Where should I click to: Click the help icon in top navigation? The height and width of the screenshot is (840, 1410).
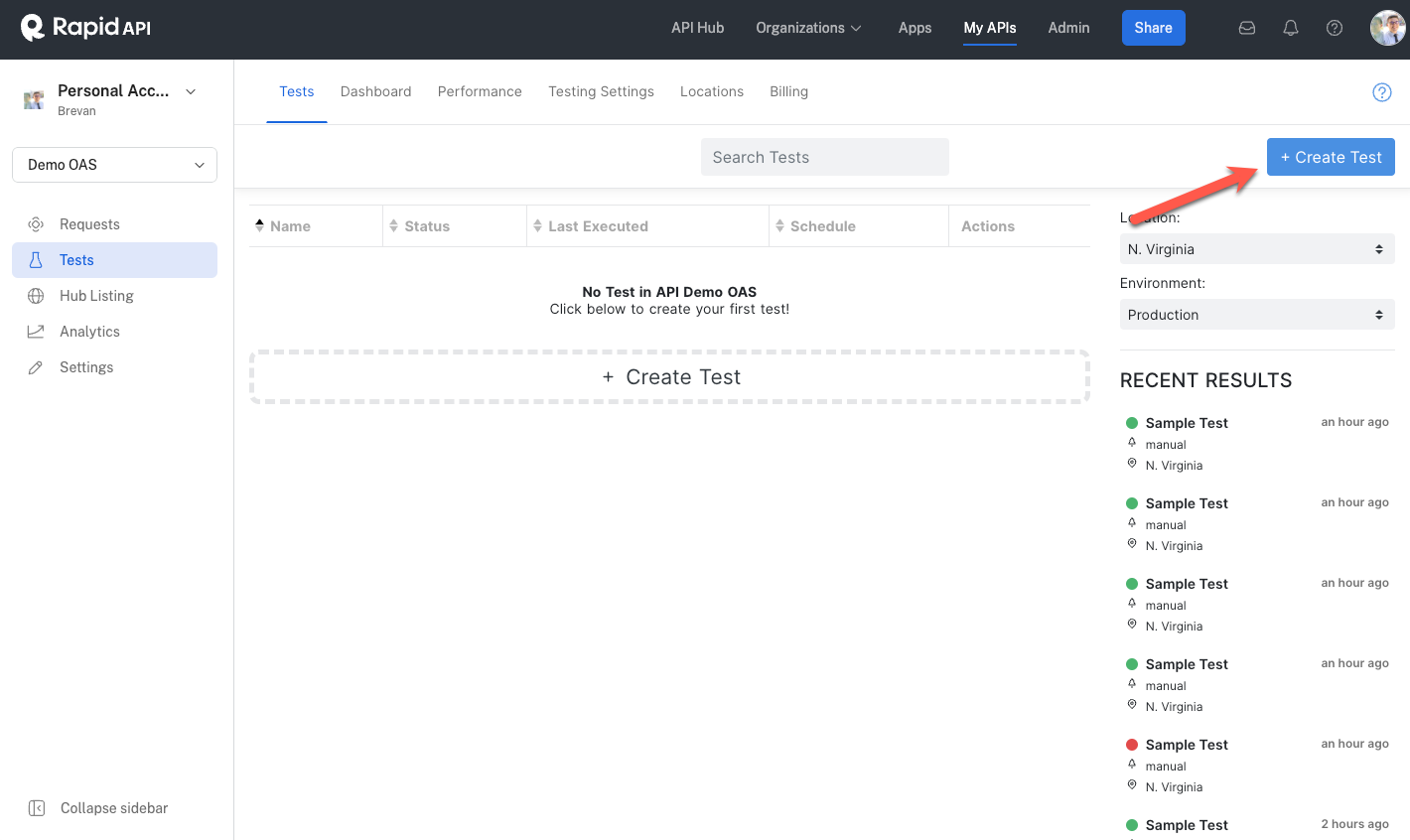(x=1335, y=28)
